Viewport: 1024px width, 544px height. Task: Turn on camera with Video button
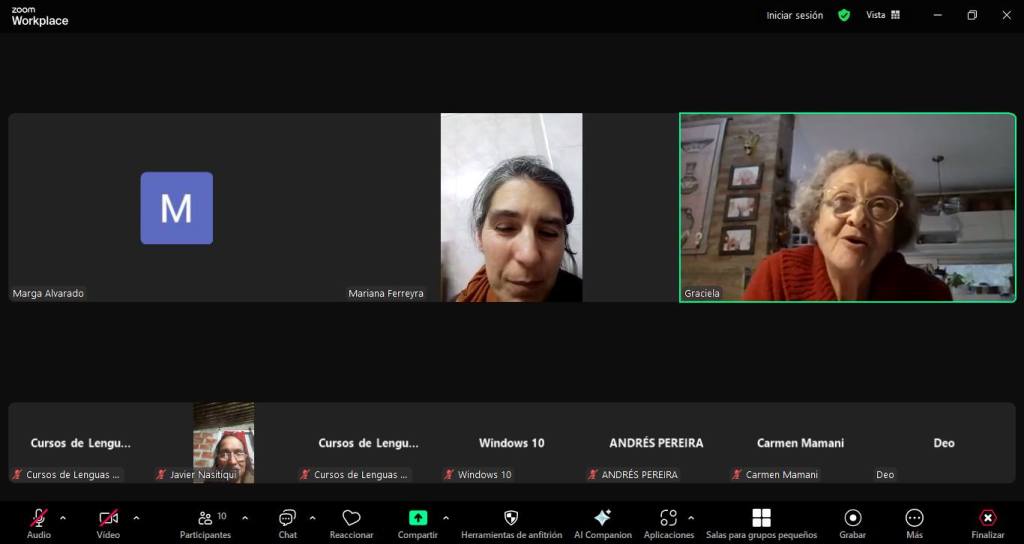[x=108, y=522]
